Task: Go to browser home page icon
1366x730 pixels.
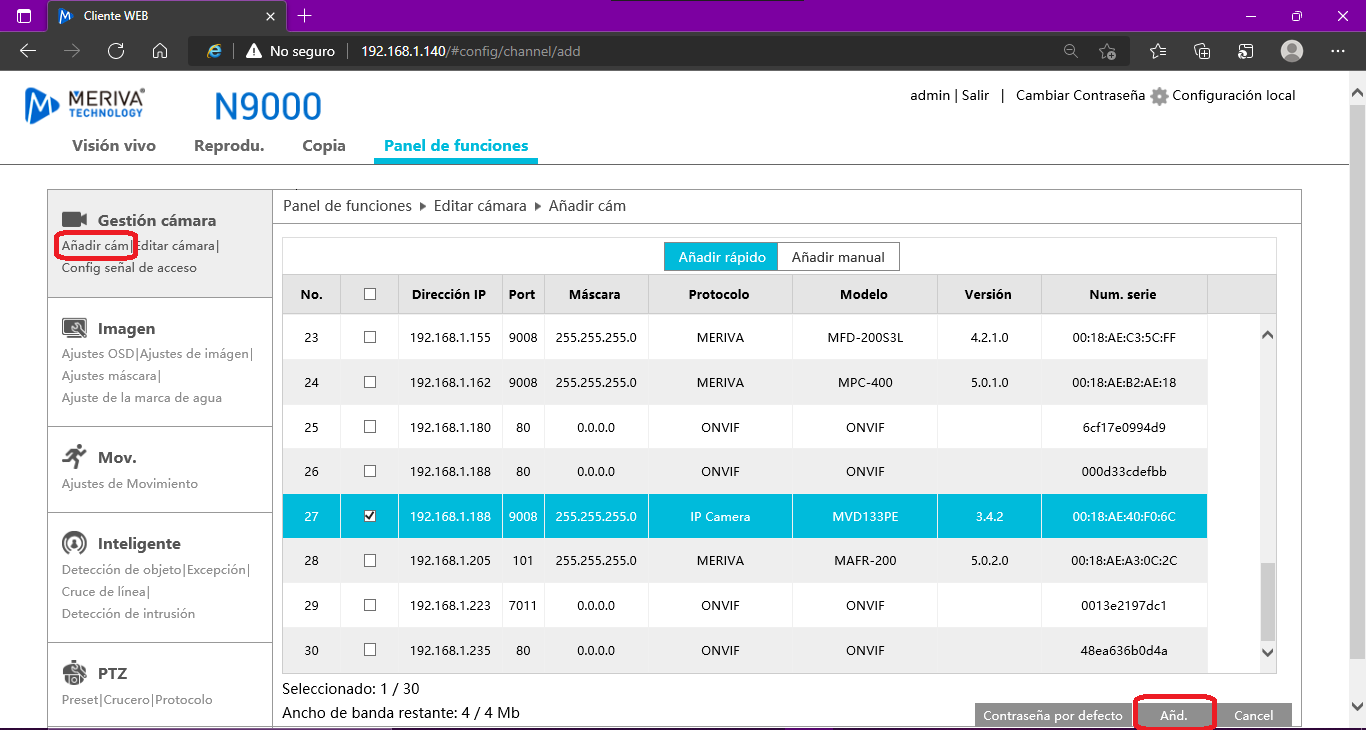Action: (160, 51)
